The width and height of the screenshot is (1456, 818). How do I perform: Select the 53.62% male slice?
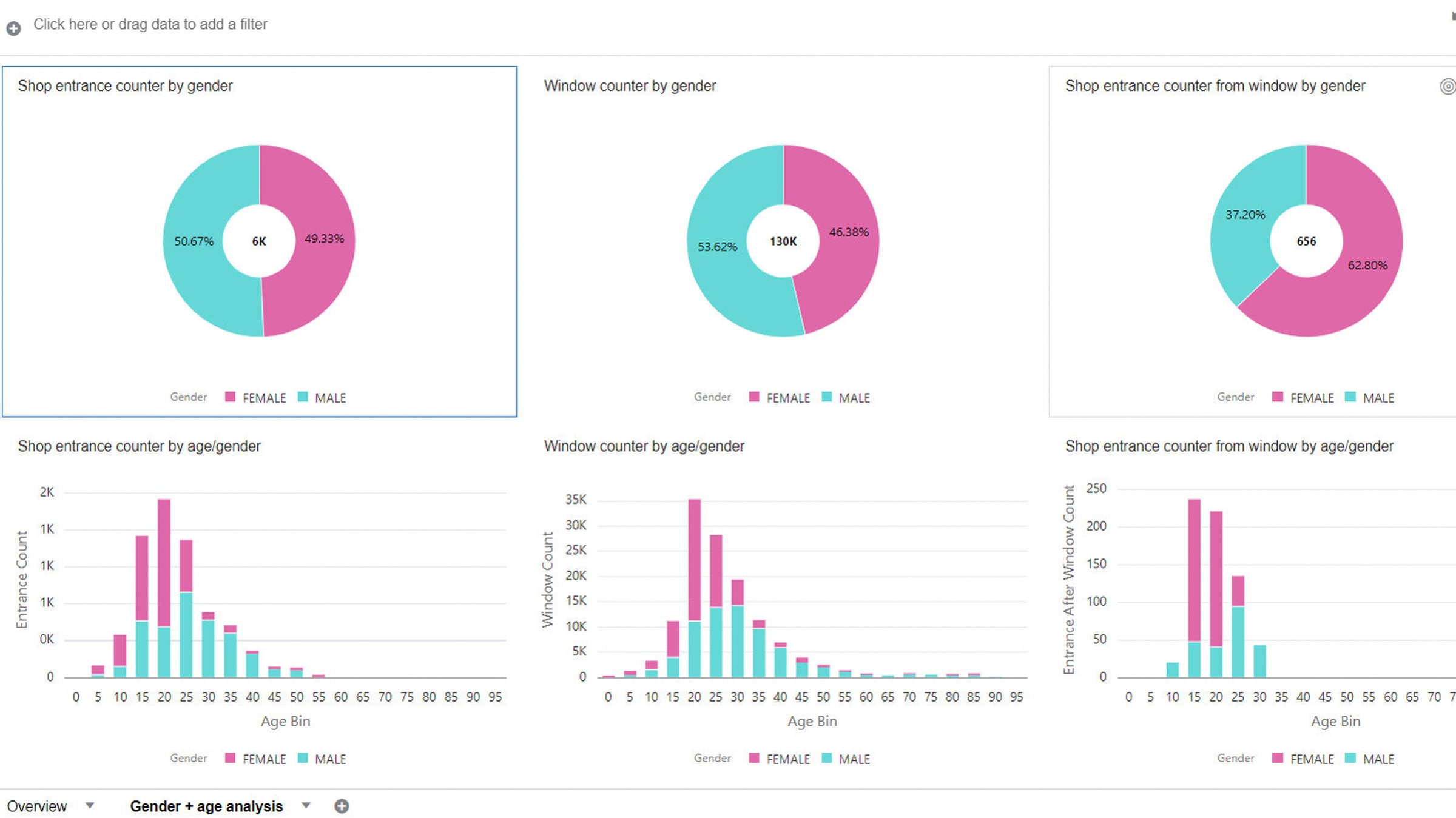coord(717,247)
